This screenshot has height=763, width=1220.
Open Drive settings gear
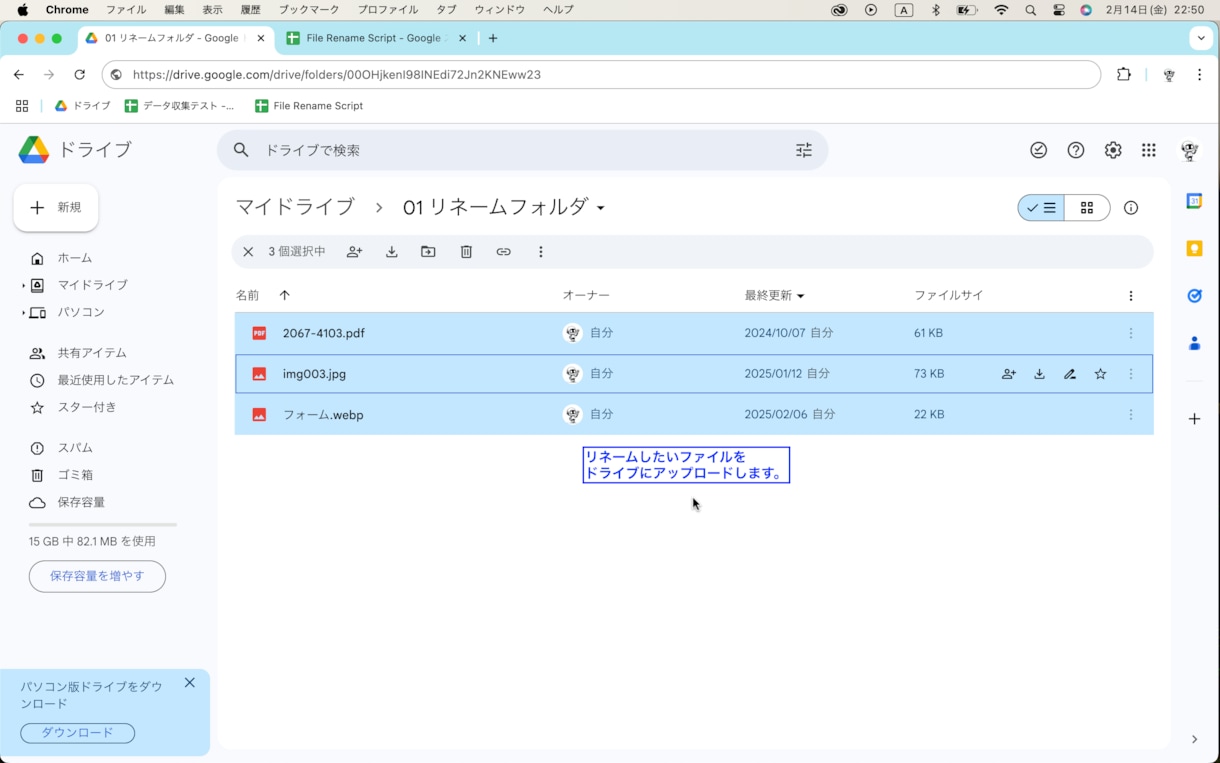point(1113,150)
